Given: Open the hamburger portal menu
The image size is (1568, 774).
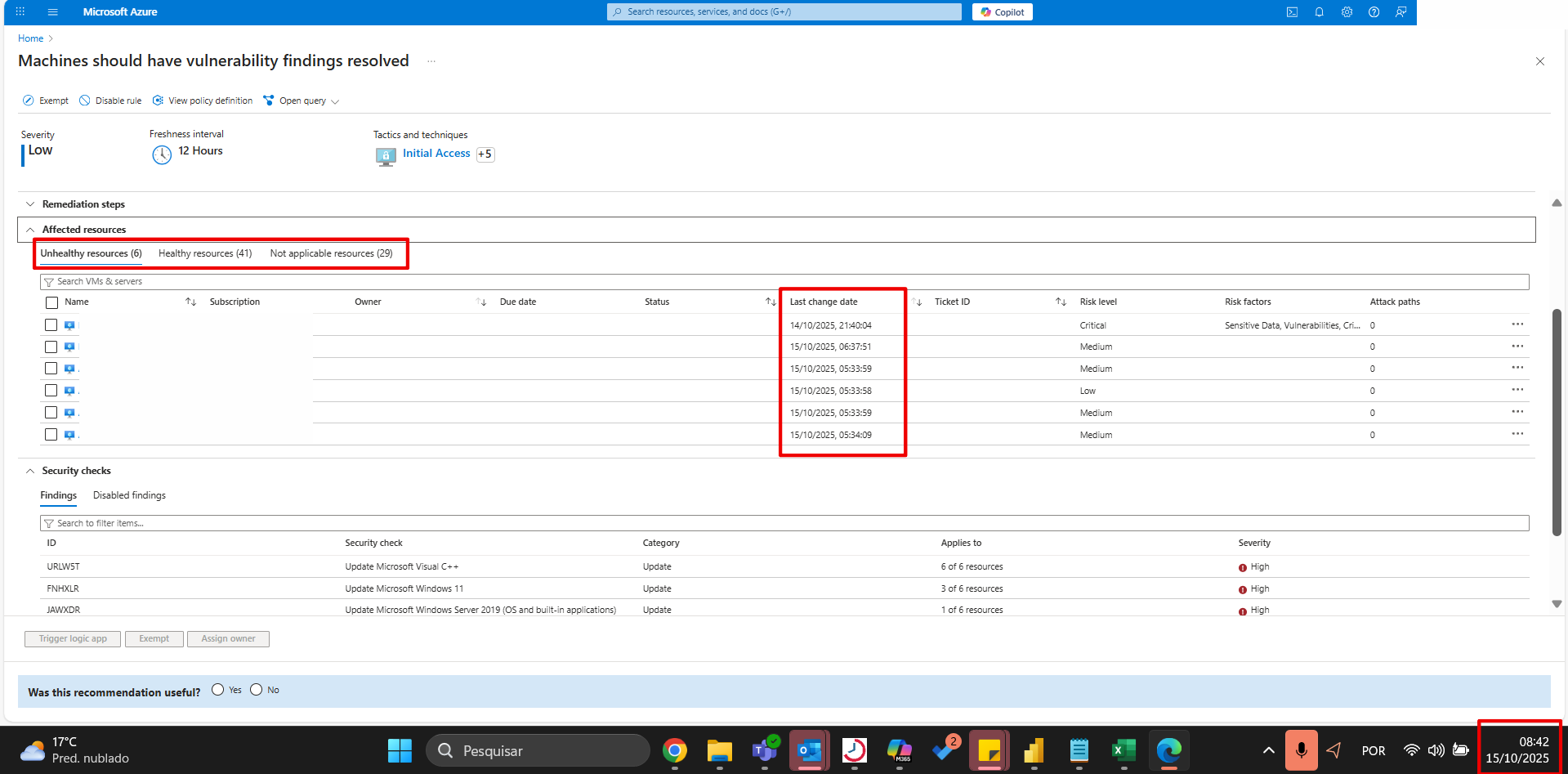Looking at the screenshot, I should [x=52, y=11].
